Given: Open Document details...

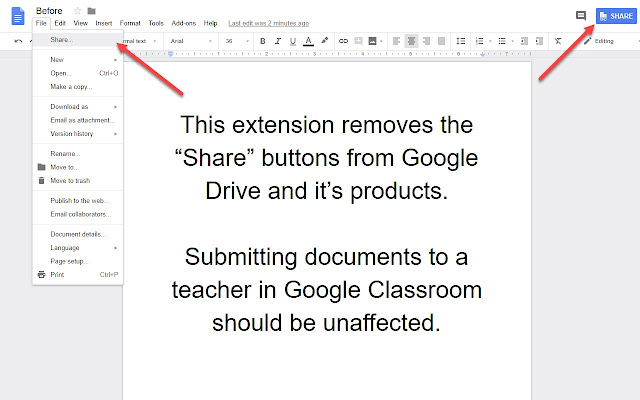Looking at the screenshot, I should [x=78, y=234].
